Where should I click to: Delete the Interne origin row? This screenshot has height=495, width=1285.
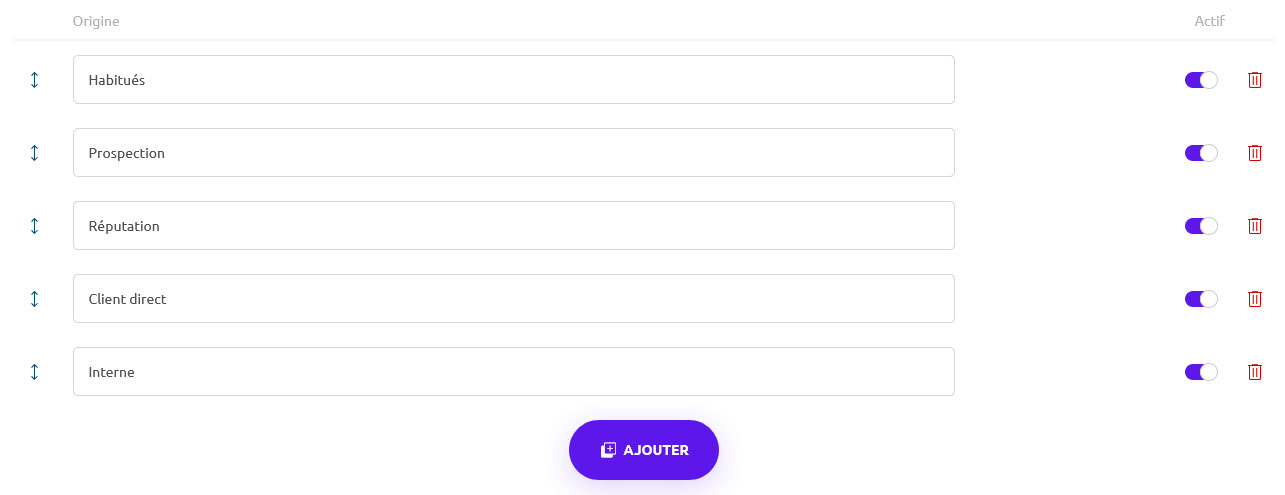(1255, 372)
